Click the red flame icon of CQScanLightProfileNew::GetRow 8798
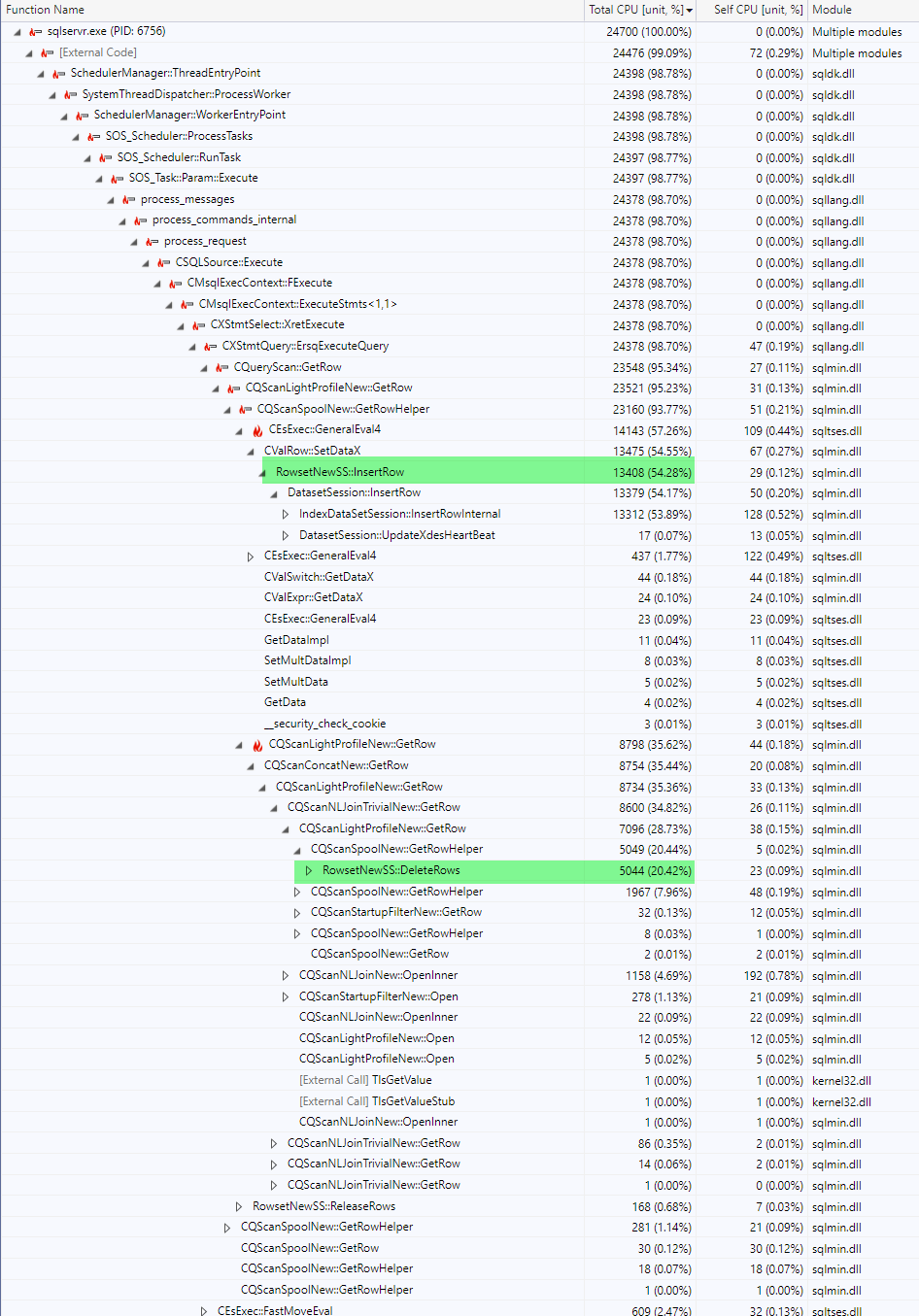This screenshot has height=1316, width=919. point(257,745)
